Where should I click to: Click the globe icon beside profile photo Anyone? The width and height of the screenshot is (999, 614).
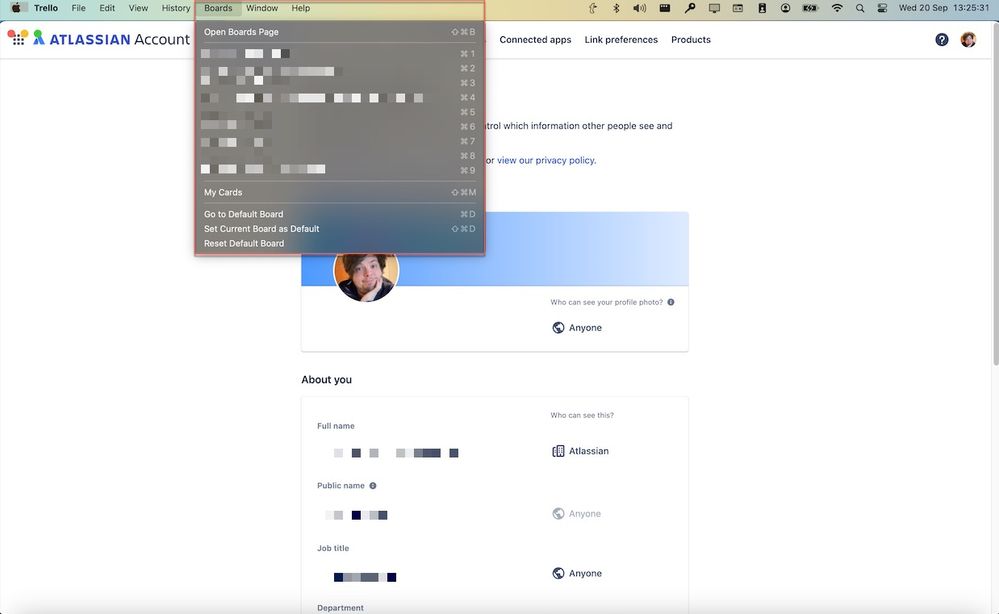558,327
